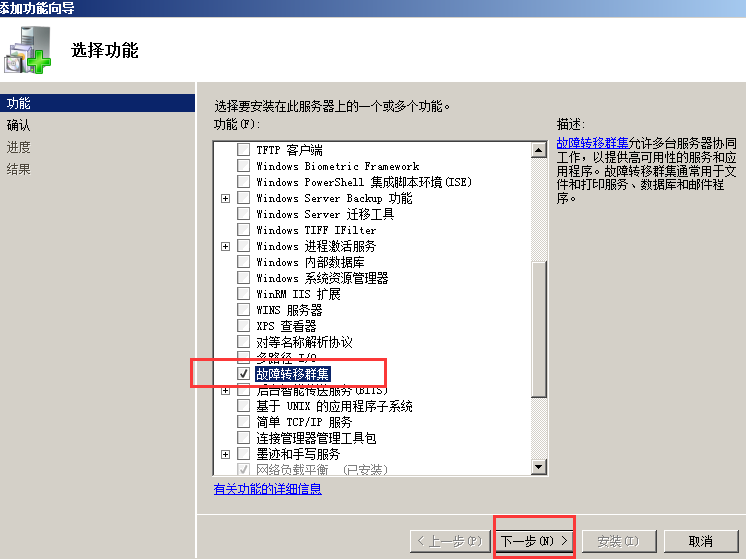Select the 简单 TCP/IP 服务 row text
This screenshot has height=559, width=746.
[x=304, y=422]
